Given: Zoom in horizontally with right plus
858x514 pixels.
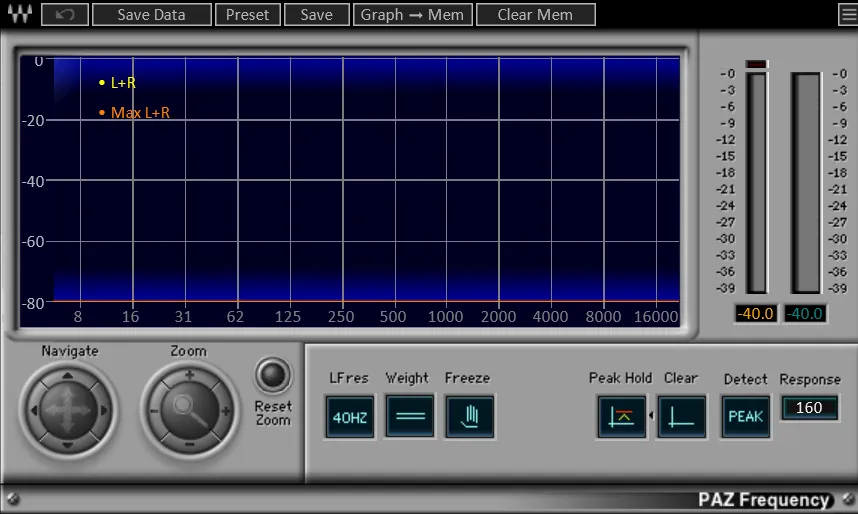Looking at the screenshot, I should [225, 411].
